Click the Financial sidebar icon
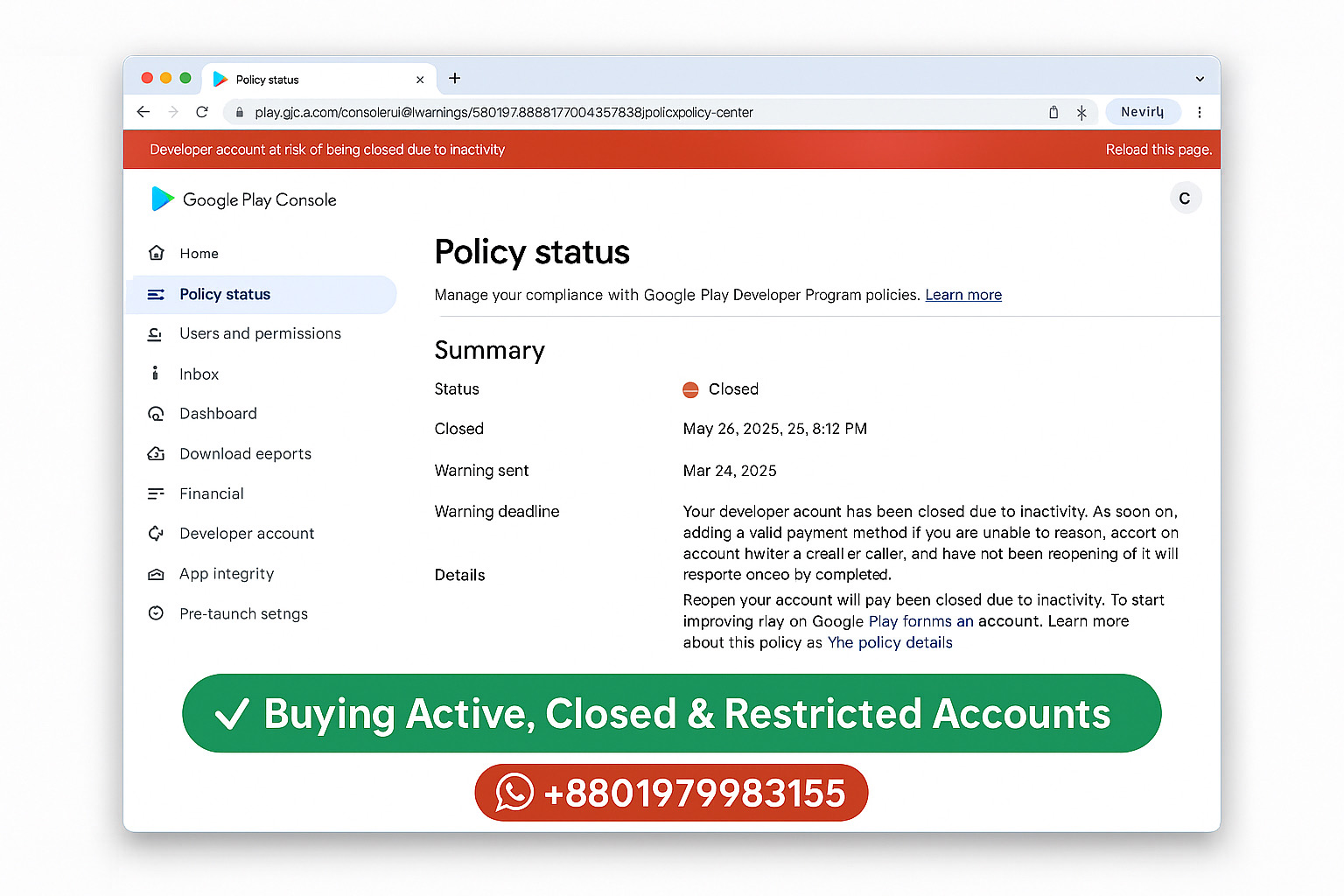The height and width of the screenshot is (896, 1344). (156, 493)
